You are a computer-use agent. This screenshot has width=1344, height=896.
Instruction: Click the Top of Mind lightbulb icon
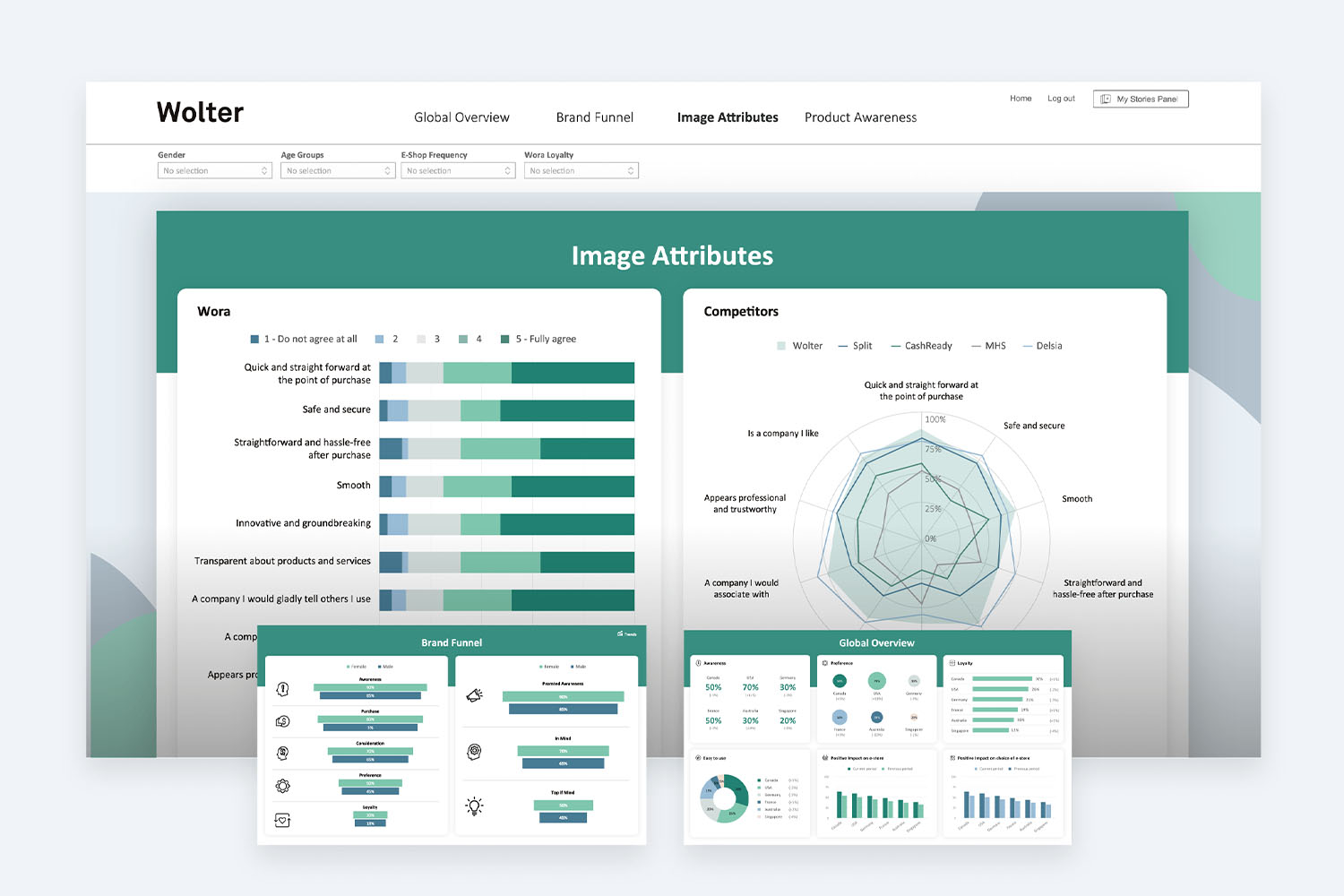475,806
